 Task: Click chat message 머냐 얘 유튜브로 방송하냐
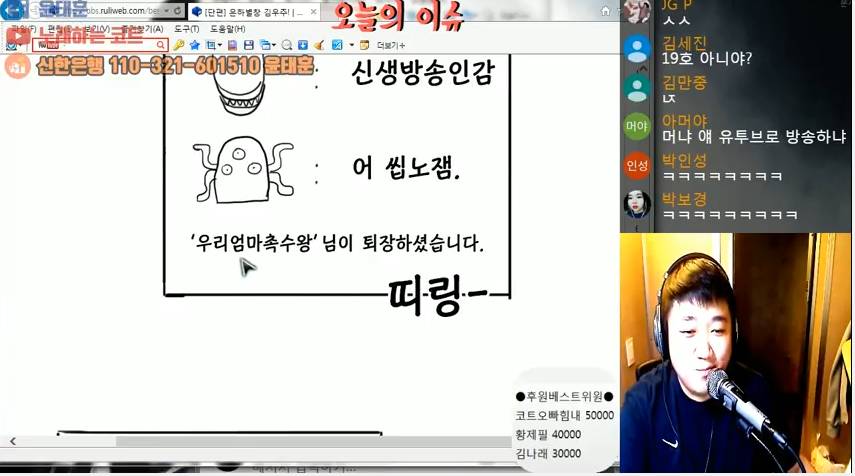click(x=754, y=136)
